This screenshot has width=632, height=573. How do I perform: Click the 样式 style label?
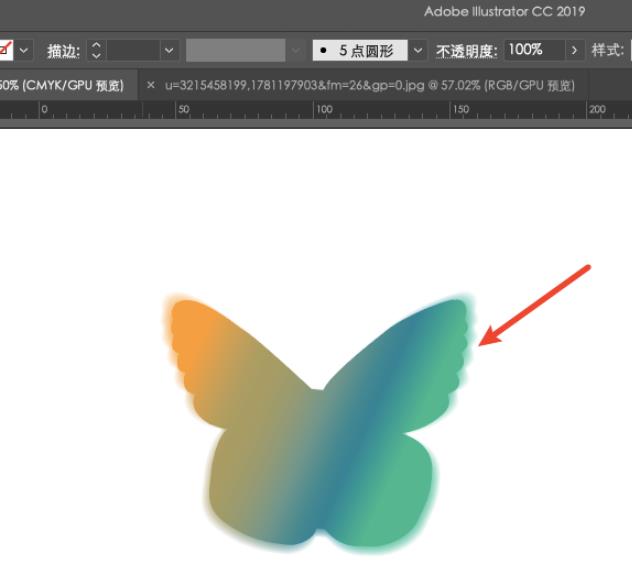[x=607, y=51]
